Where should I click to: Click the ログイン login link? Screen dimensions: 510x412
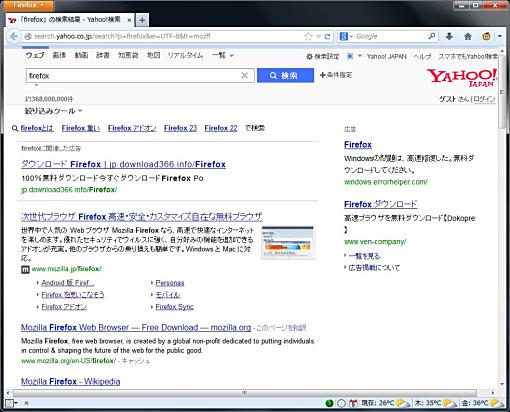click(484, 99)
